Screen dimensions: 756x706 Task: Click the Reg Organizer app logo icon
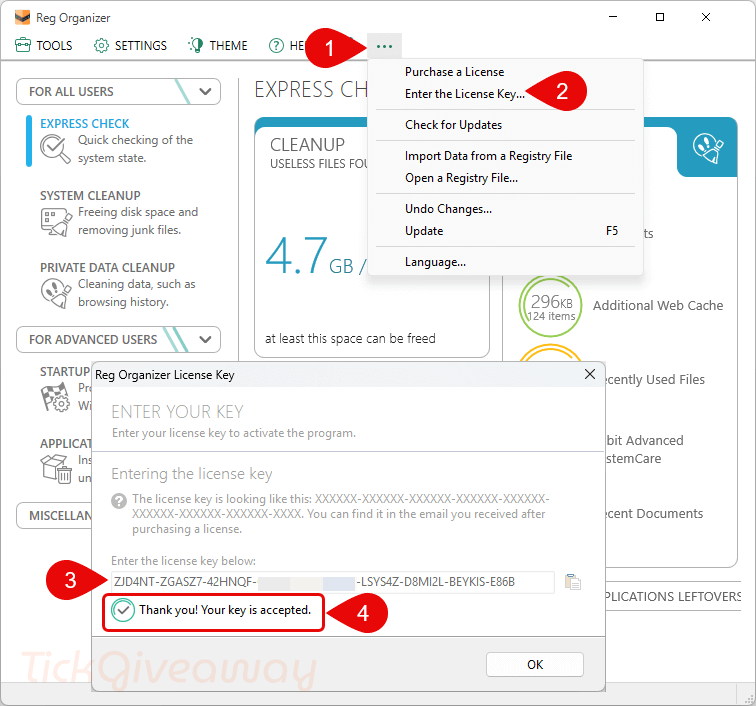pyautogui.click(x=22, y=17)
